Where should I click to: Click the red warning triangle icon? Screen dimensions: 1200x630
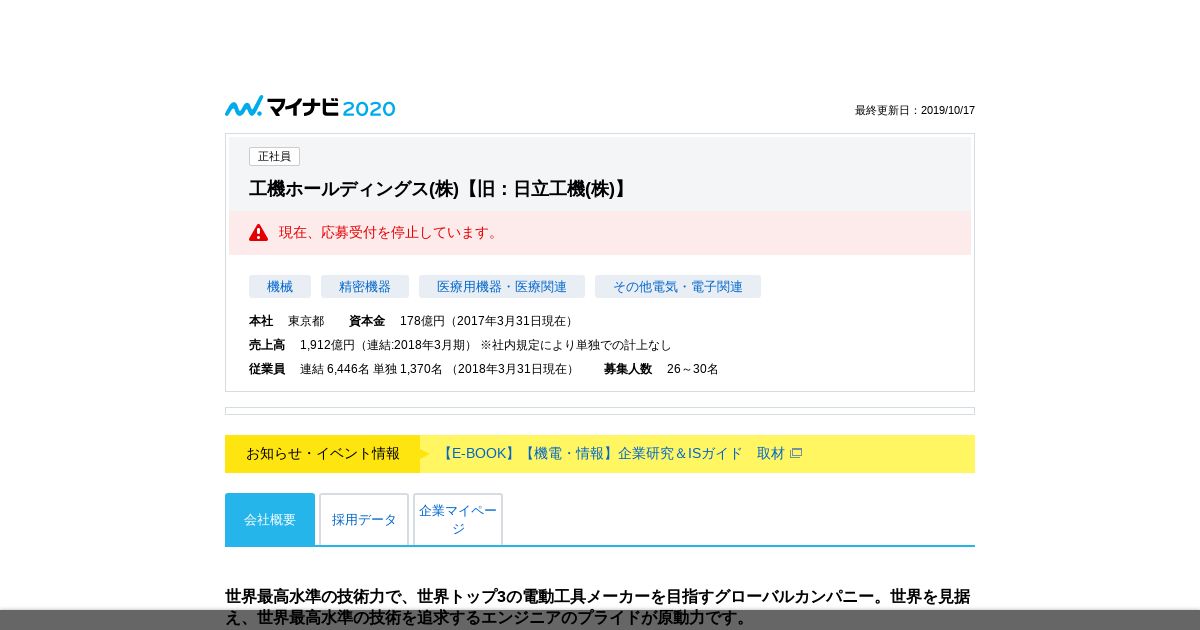click(x=259, y=232)
